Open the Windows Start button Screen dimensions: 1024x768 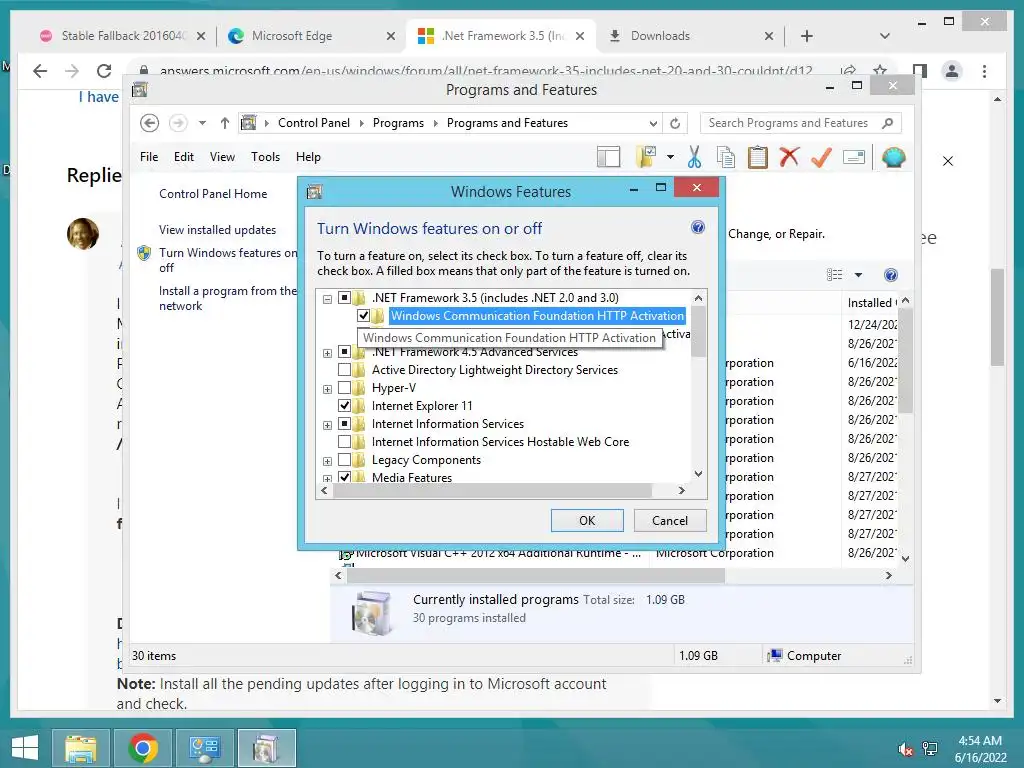25,748
